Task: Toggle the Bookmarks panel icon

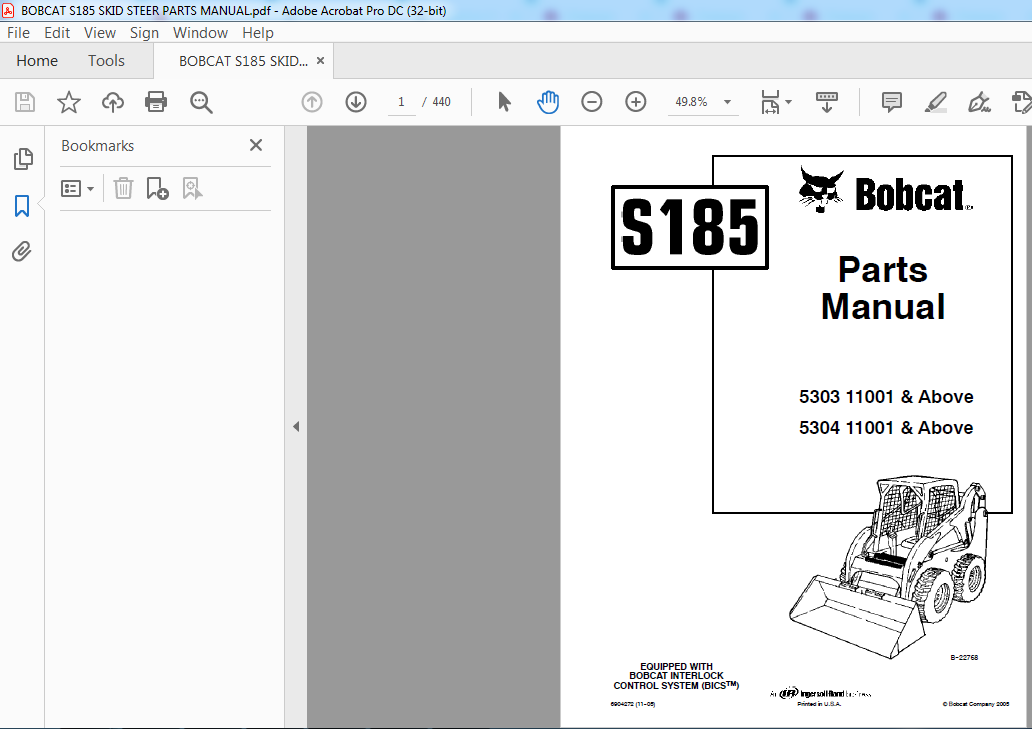Action: [22, 205]
